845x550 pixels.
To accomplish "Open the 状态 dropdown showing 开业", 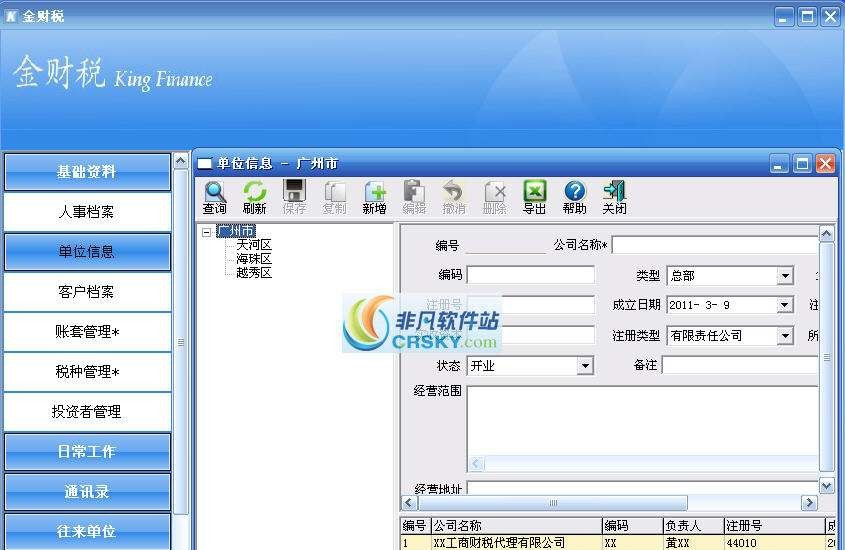I will tap(585, 366).
